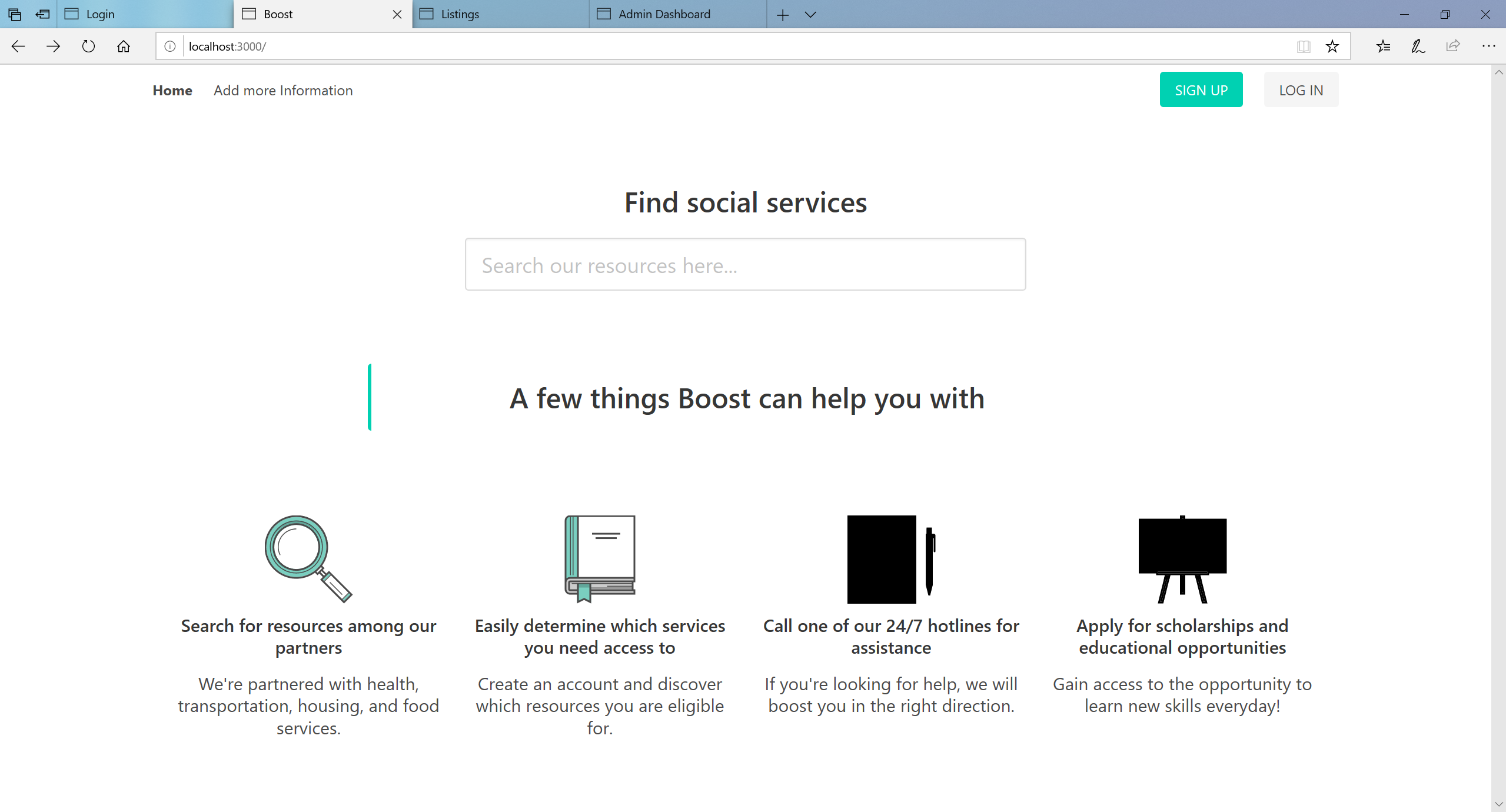Click the search resources input field

click(745, 265)
